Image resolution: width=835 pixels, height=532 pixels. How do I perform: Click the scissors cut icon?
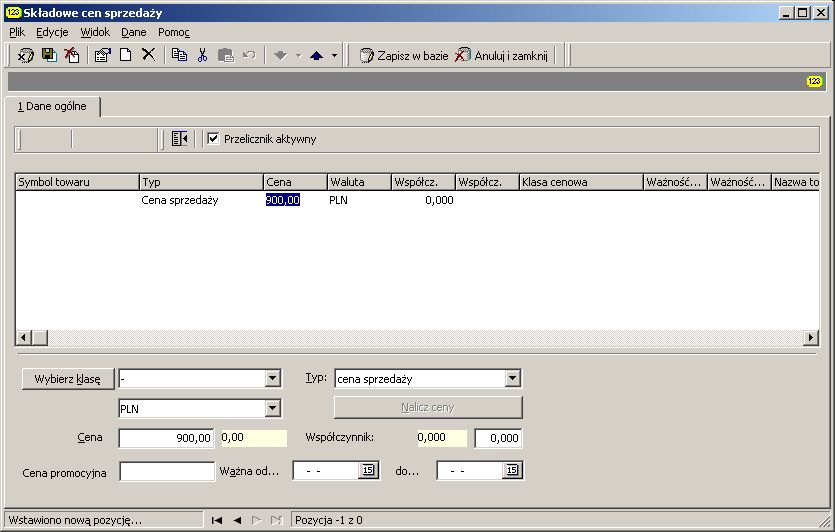(x=202, y=55)
